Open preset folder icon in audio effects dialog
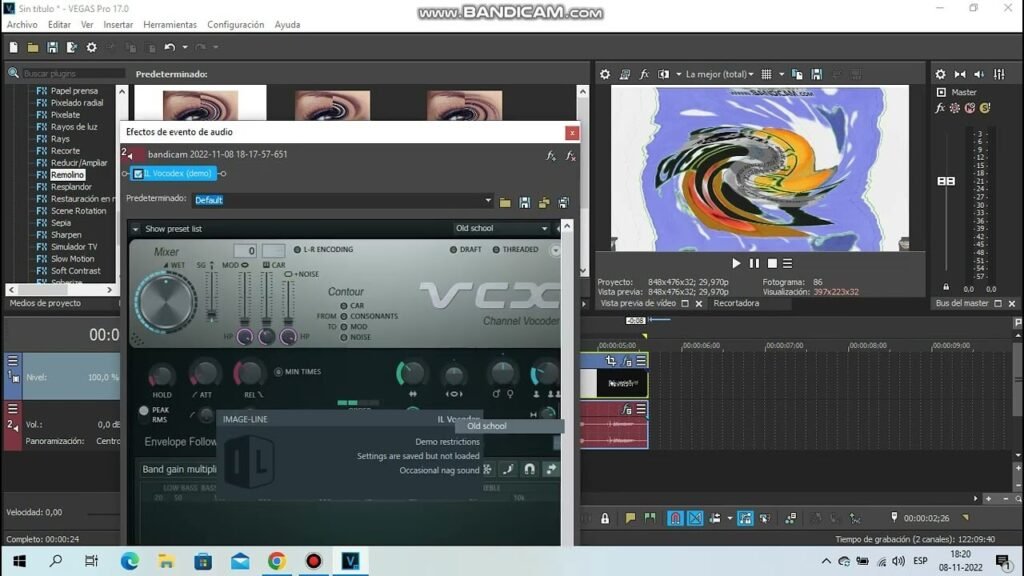 pos(505,202)
